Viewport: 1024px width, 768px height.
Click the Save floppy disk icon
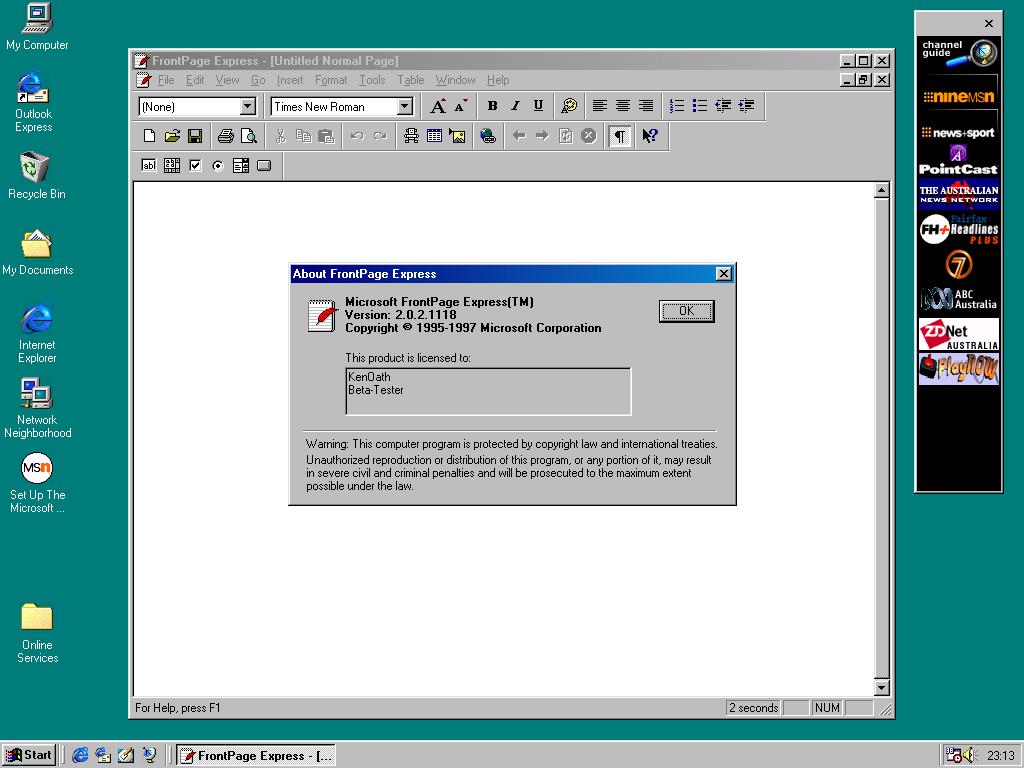[195, 136]
